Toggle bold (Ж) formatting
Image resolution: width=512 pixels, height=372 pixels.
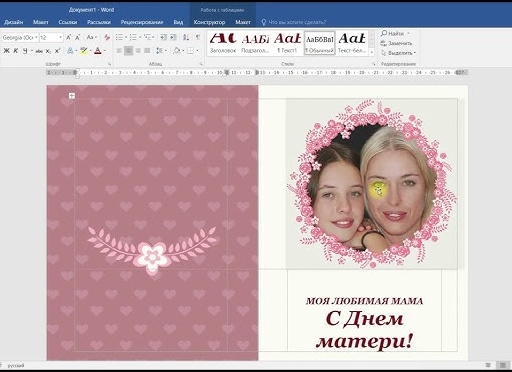click(x=6, y=51)
